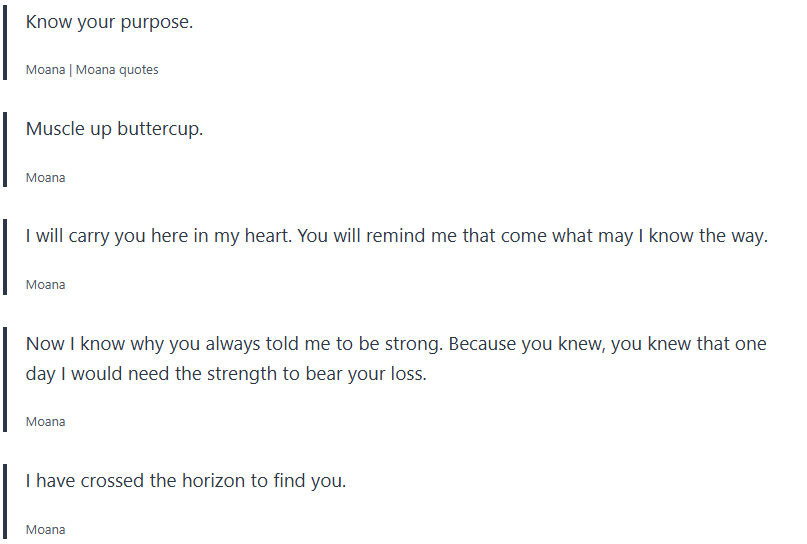Open Moana link beneath the "heart" quote
This screenshot has height=544, width=807.
coord(45,285)
